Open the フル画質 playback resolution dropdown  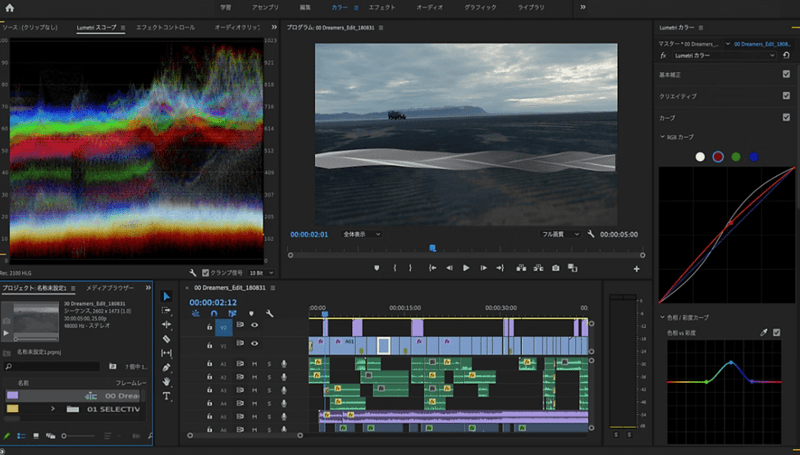pyautogui.click(x=560, y=234)
